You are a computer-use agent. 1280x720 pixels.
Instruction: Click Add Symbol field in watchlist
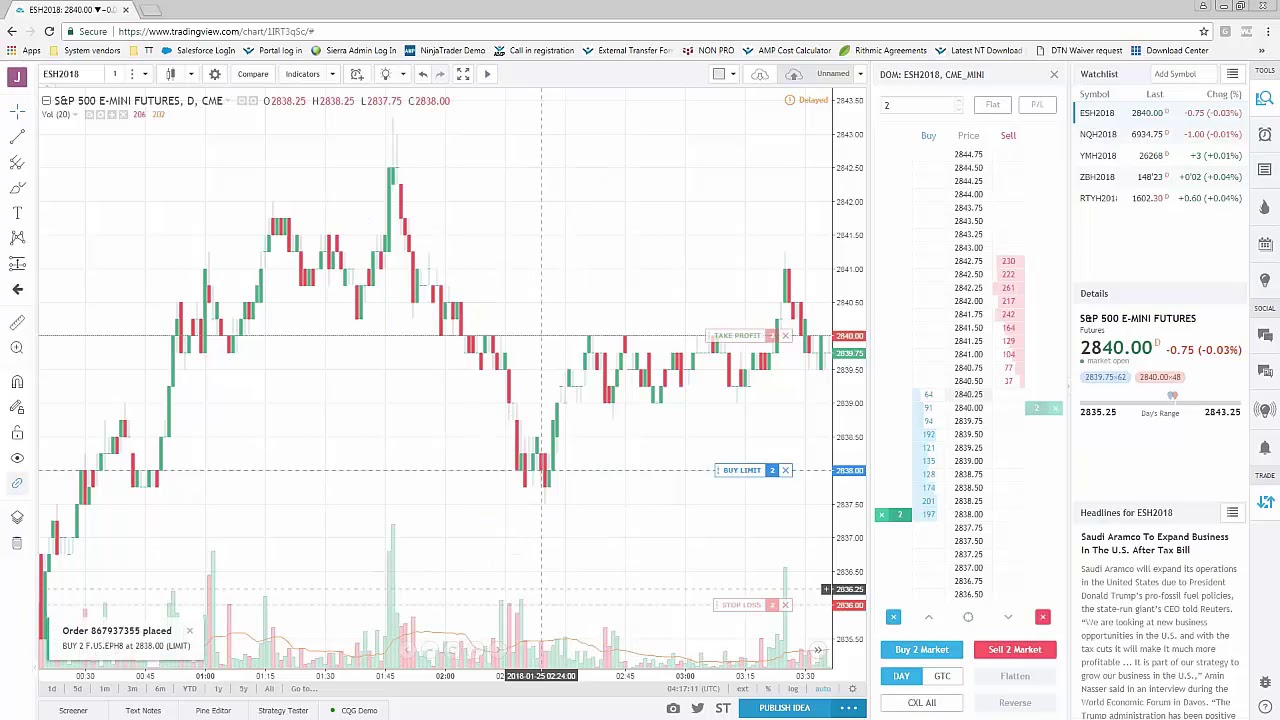1183,74
